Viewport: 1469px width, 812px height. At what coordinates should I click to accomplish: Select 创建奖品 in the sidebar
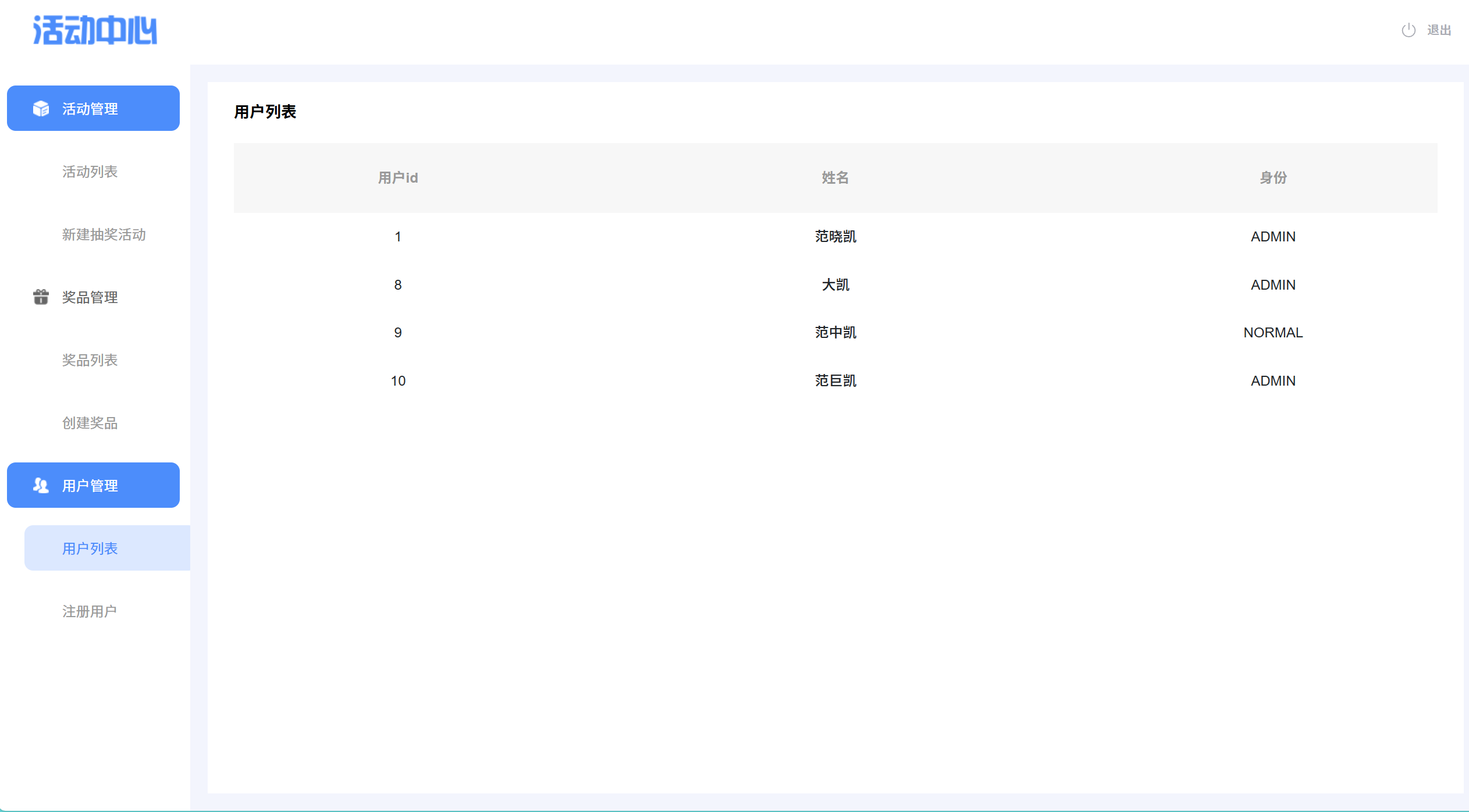pyautogui.click(x=90, y=423)
